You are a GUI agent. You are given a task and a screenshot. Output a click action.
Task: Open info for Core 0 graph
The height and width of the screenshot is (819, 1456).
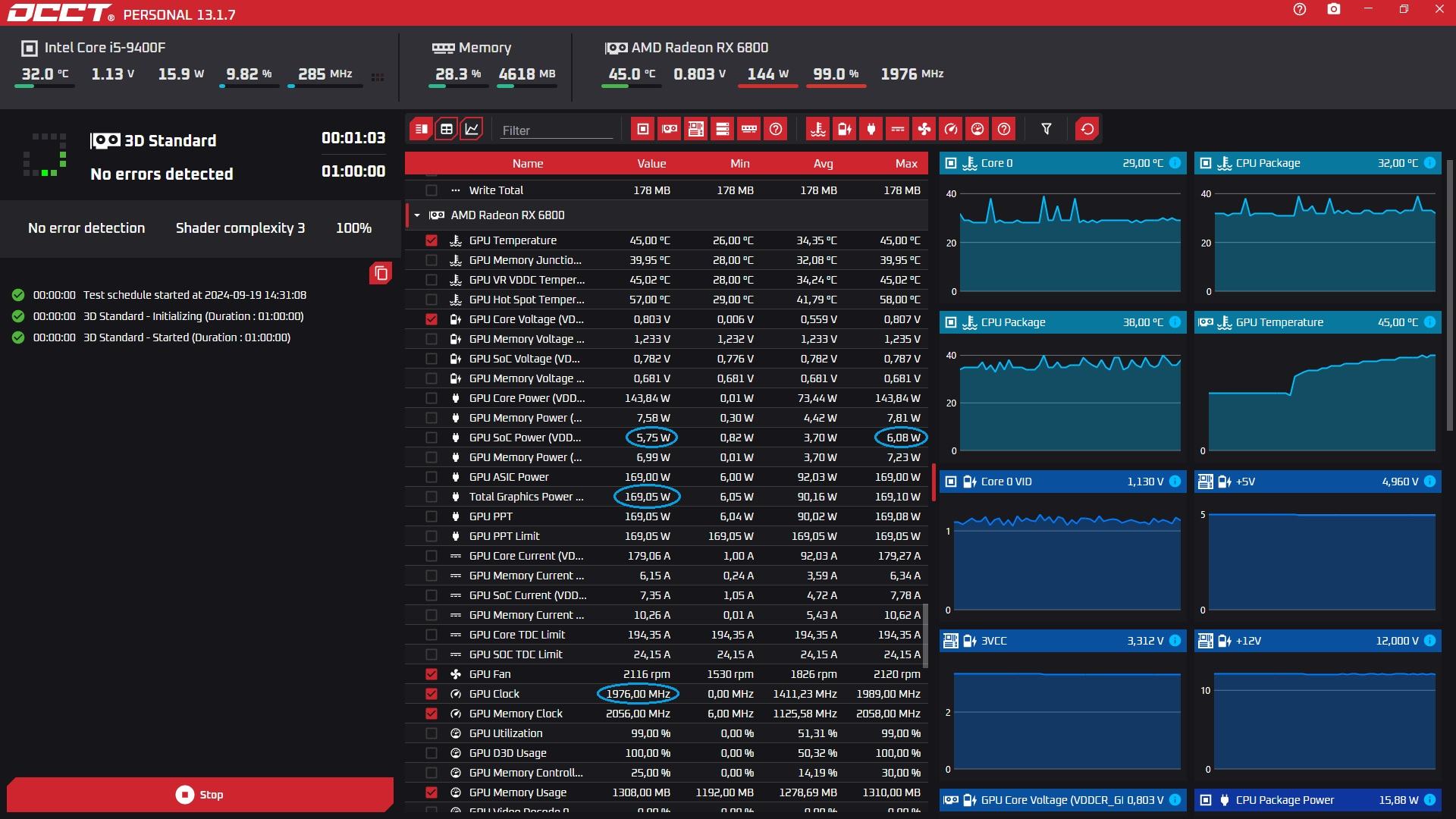click(1175, 163)
